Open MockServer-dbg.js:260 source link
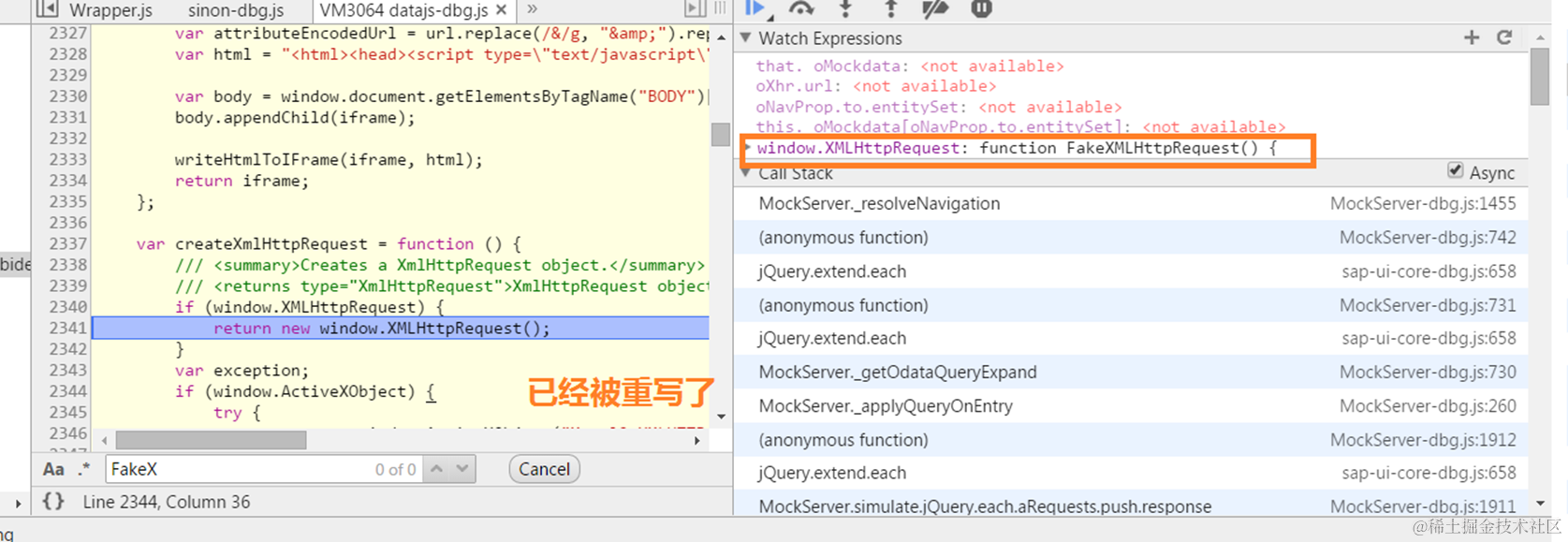1568x542 pixels. [x=1428, y=406]
